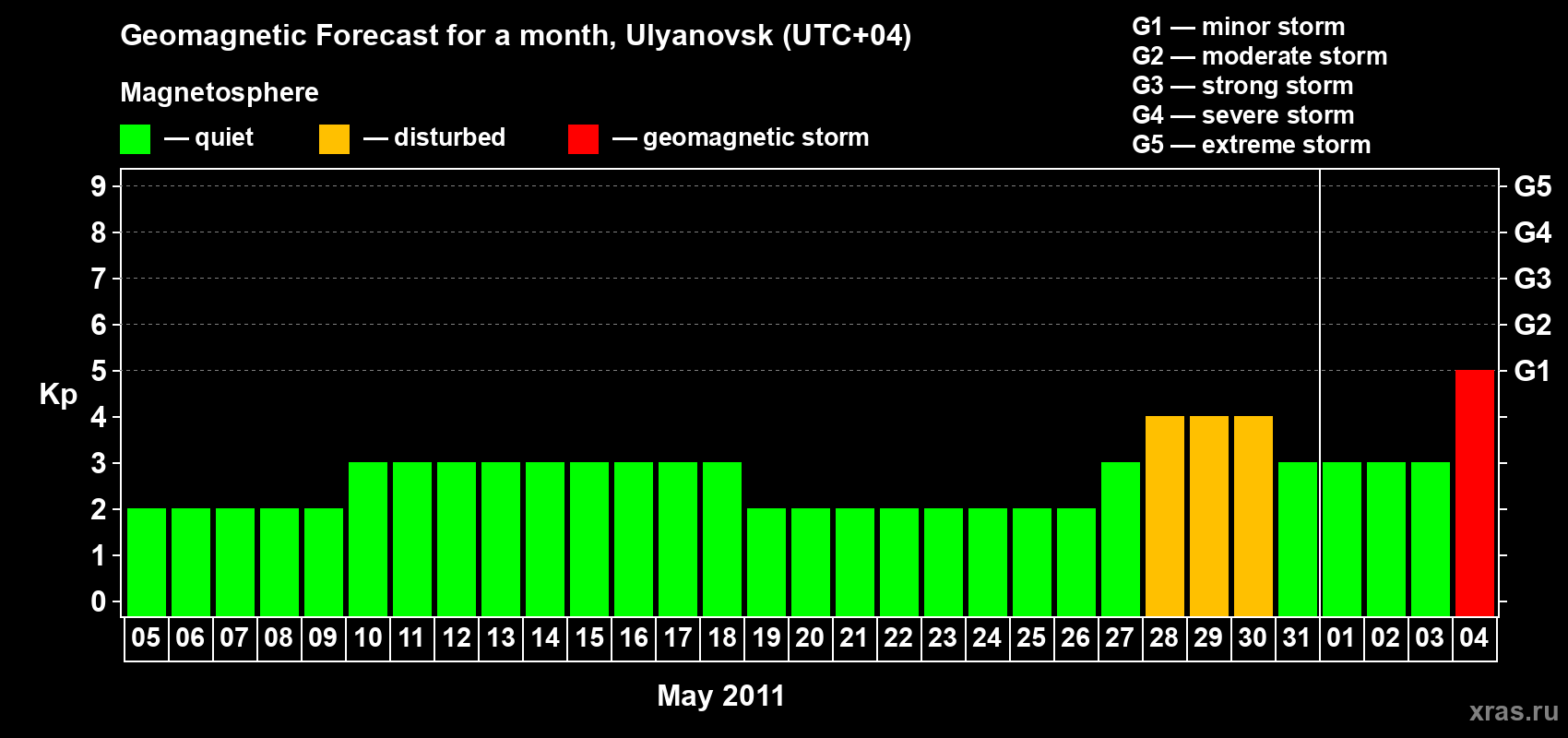Click the date label 10 on axis
Screen dimensions: 1568x738
point(367,637)
